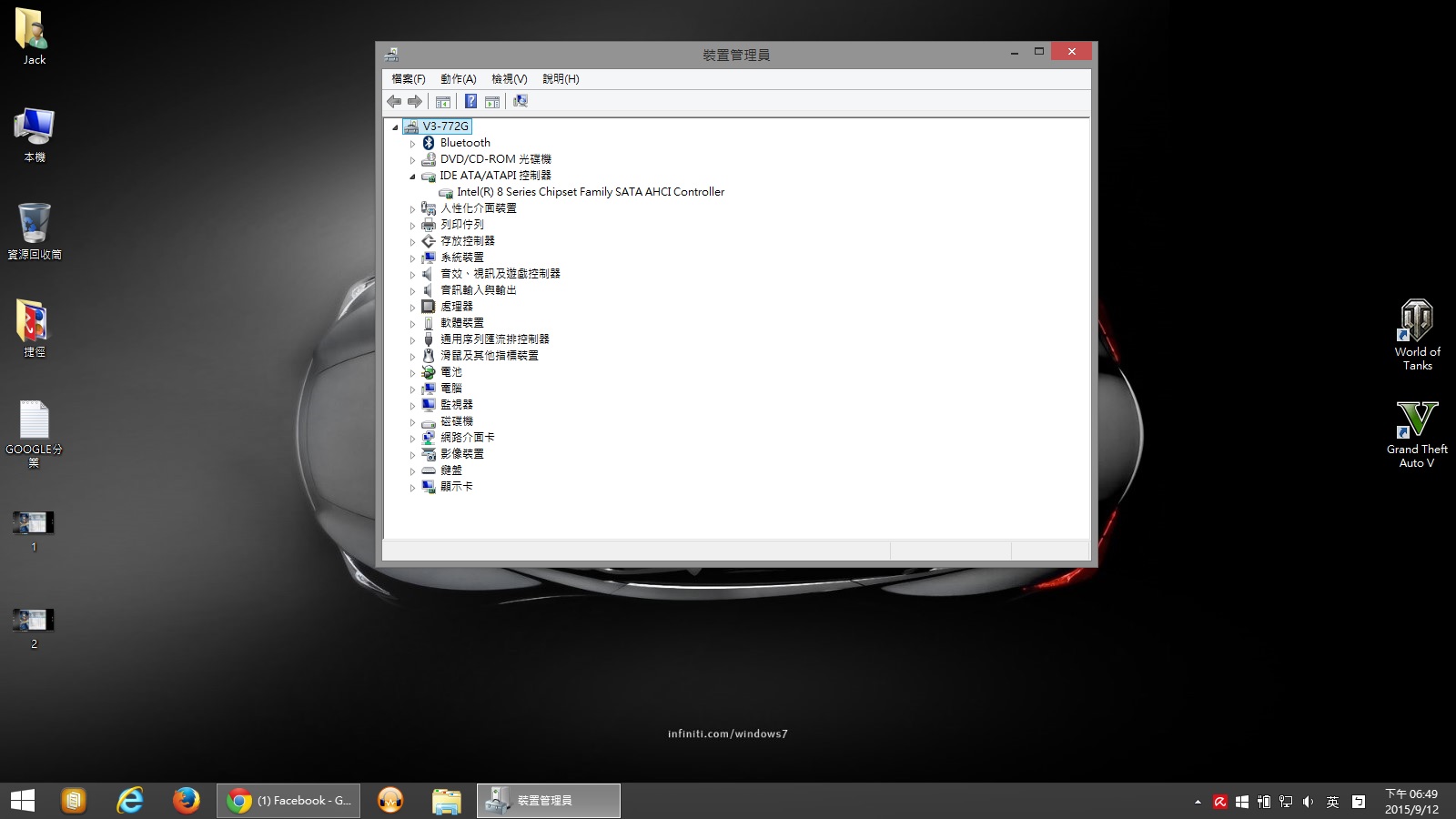The image size is (1456, 819).
Task: Open the volume tray icon
Action: [x=1308, y=802]
